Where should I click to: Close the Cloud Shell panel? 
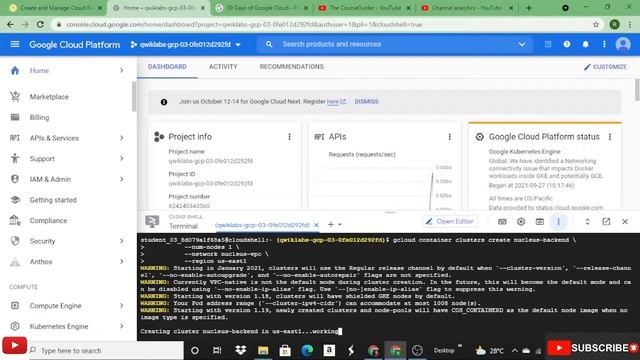625,222
